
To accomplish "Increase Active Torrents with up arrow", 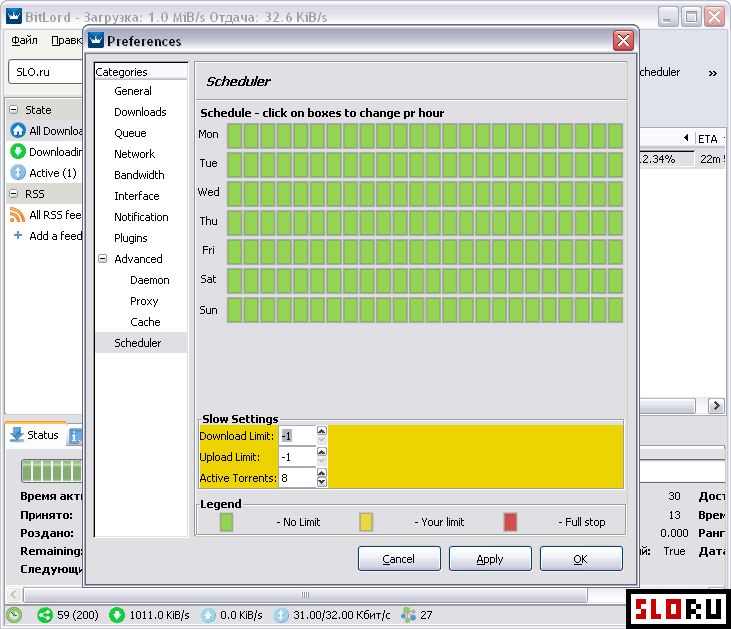I will coord(322,472).
